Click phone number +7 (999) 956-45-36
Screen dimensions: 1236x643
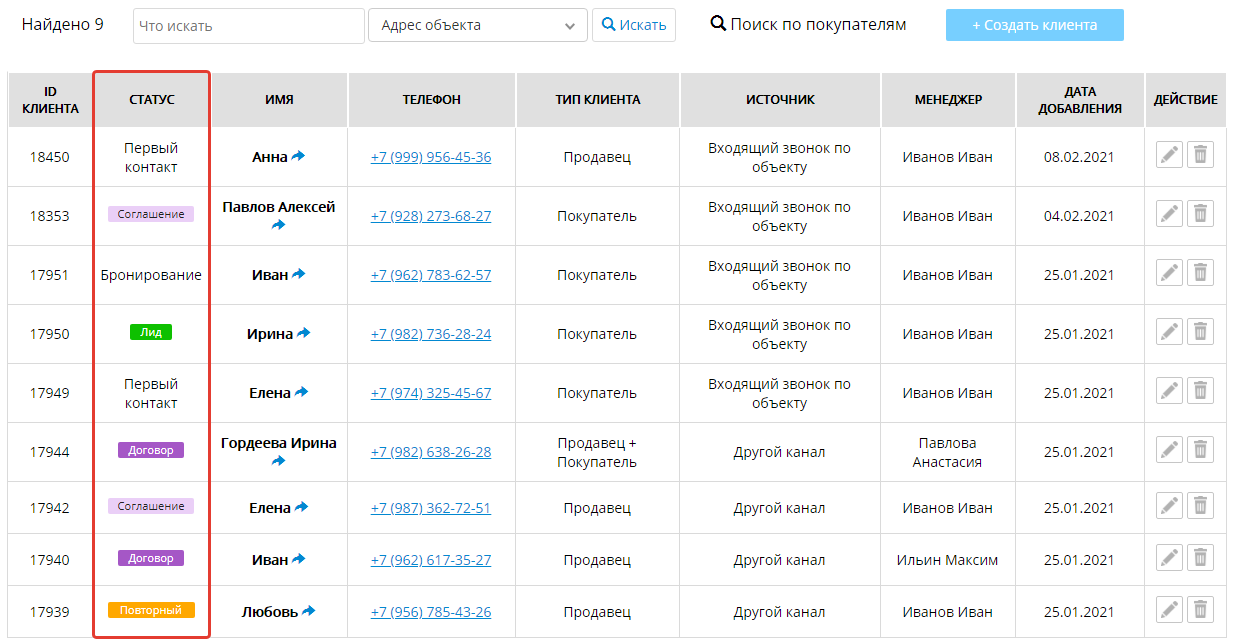point(430,157)
